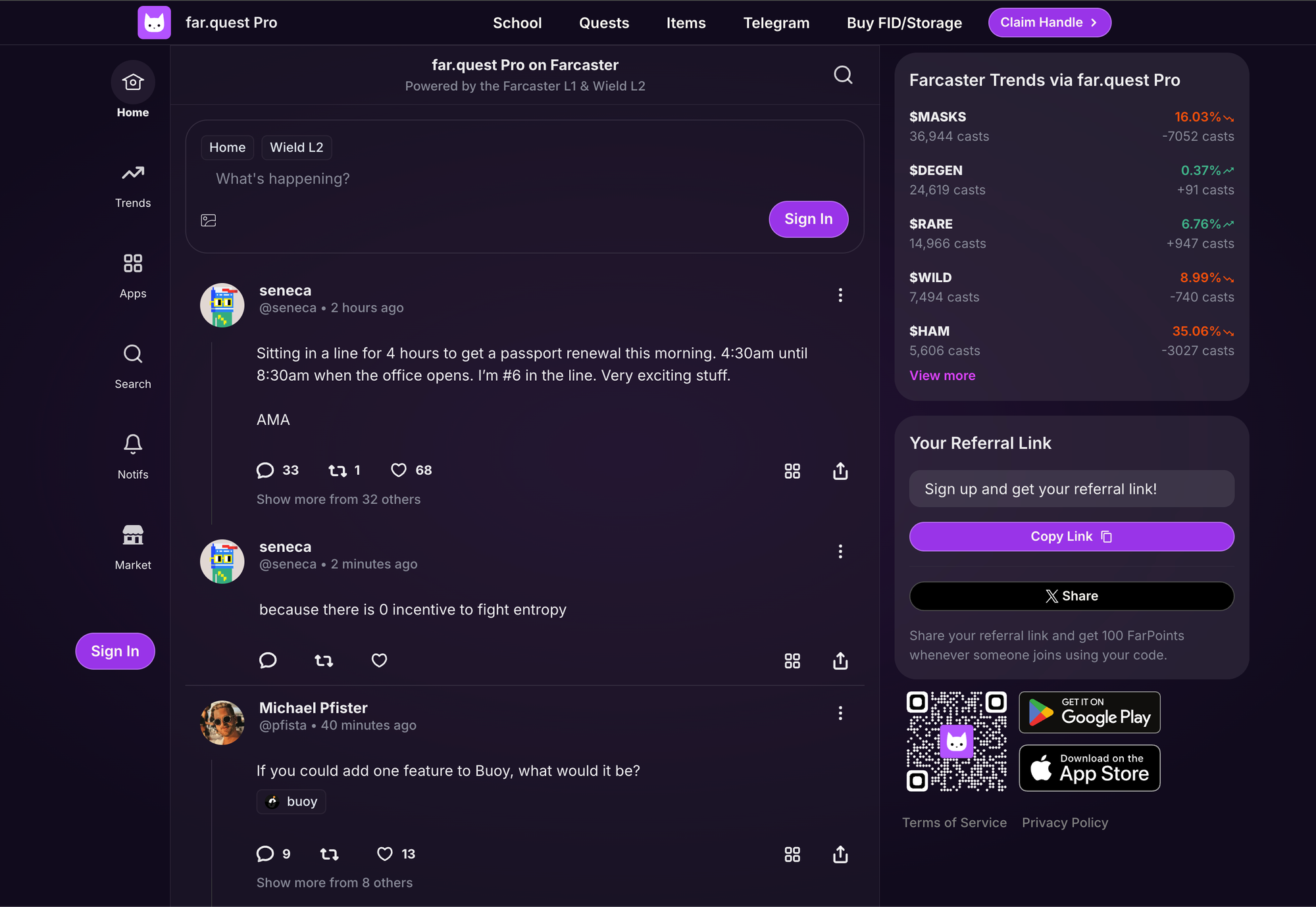1316x907 pixels.
Task: Select the Apps panel icon in sidebar
Action: pos(132,262)
